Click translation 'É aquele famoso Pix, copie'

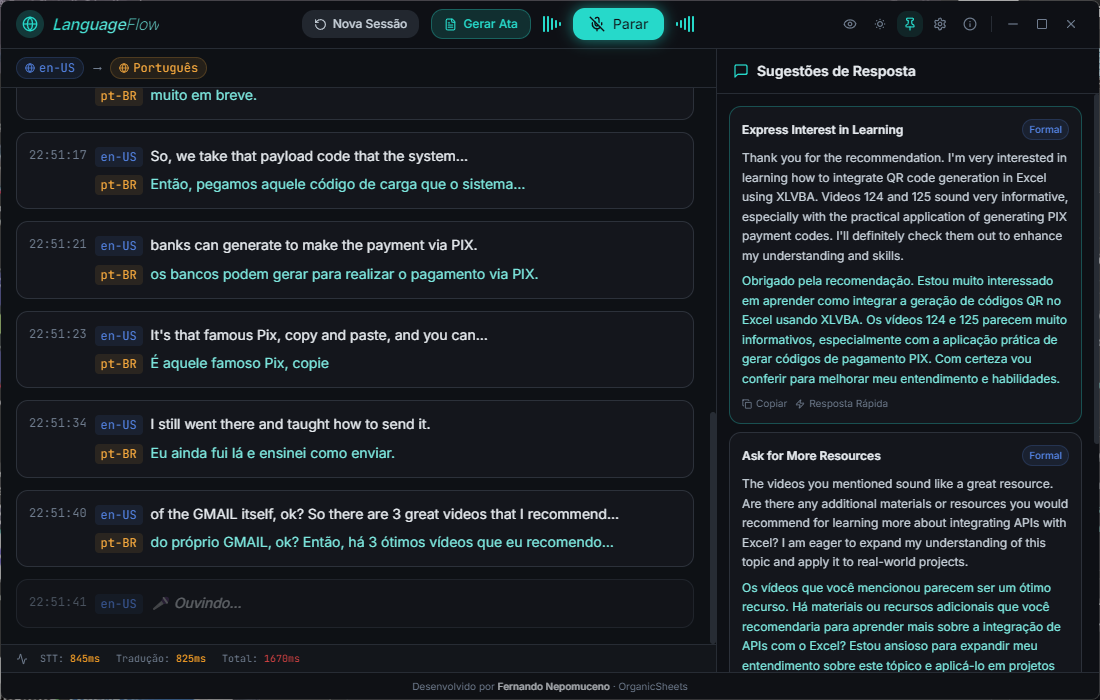[x=239, y=363]
